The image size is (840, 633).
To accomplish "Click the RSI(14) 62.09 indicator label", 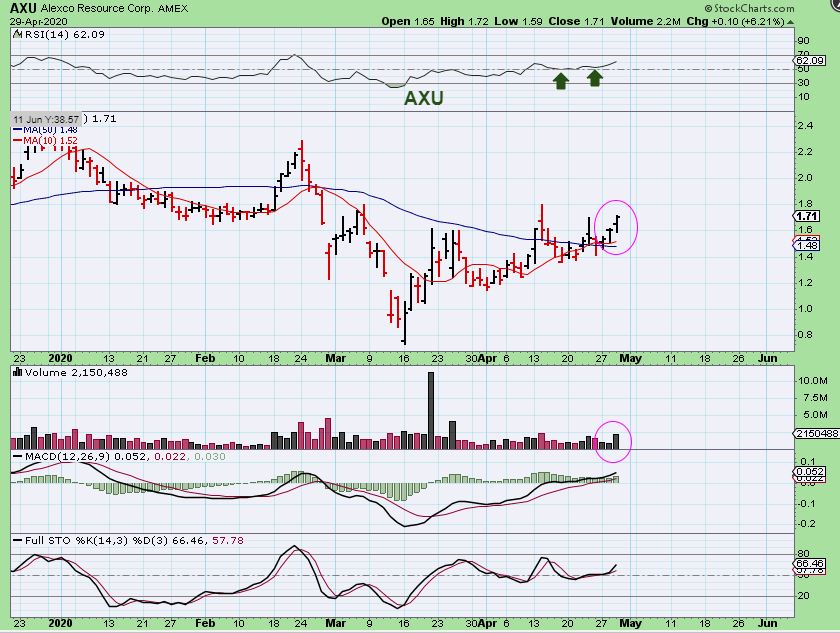I will coord(64,34).
